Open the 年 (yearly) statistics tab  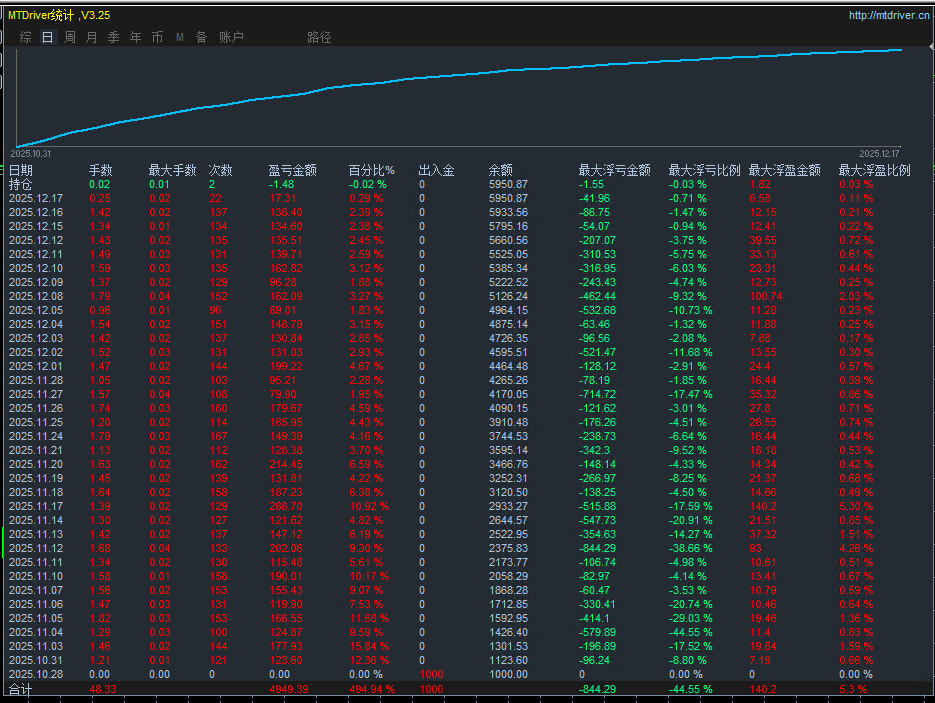tap(135, 37)
